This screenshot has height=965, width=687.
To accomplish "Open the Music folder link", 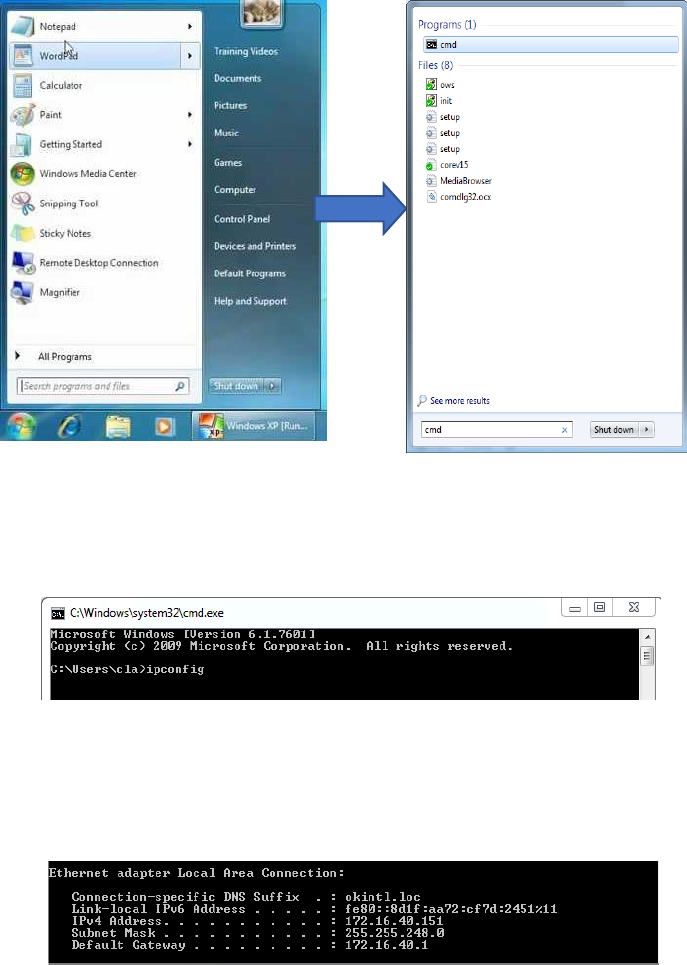I will (226, 132).
